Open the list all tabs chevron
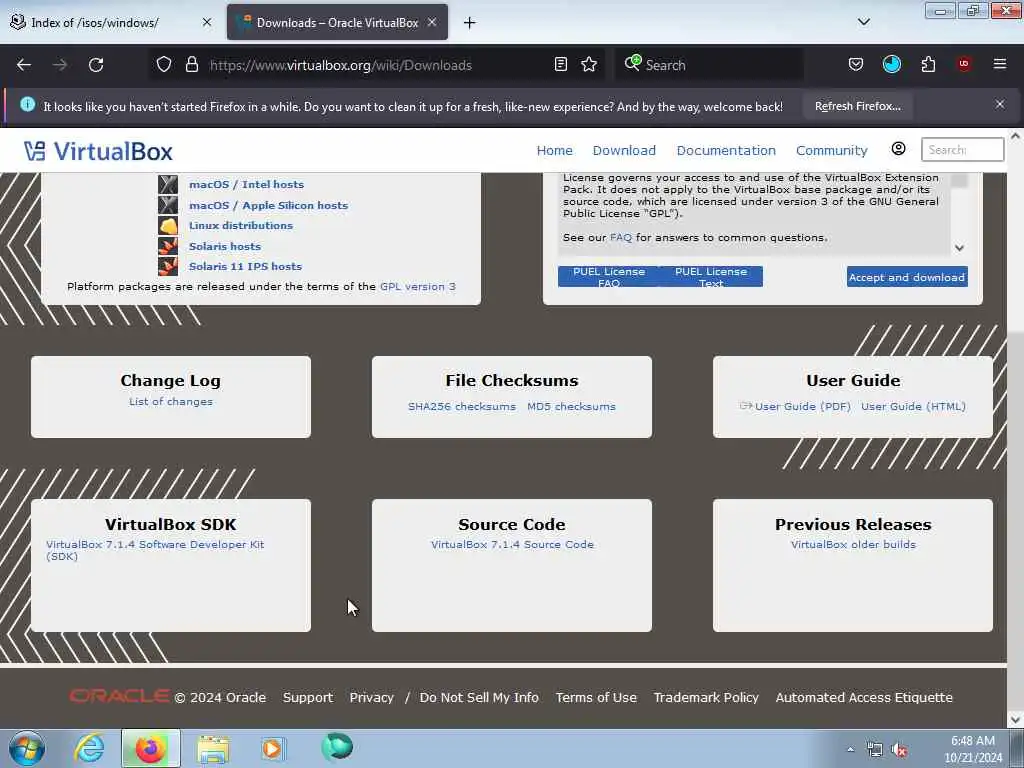Image resolution: width=1024 pixels, height=768 pixels. (x=863, y=22)
